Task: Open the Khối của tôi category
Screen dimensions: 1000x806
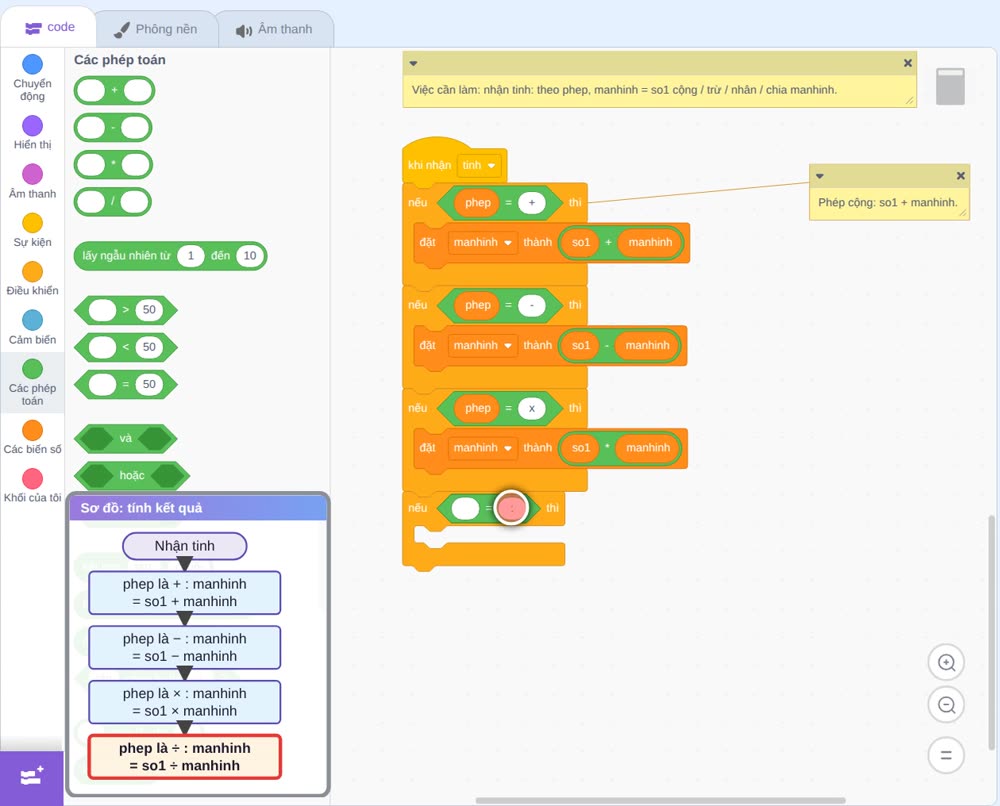Action: [32, 486]
